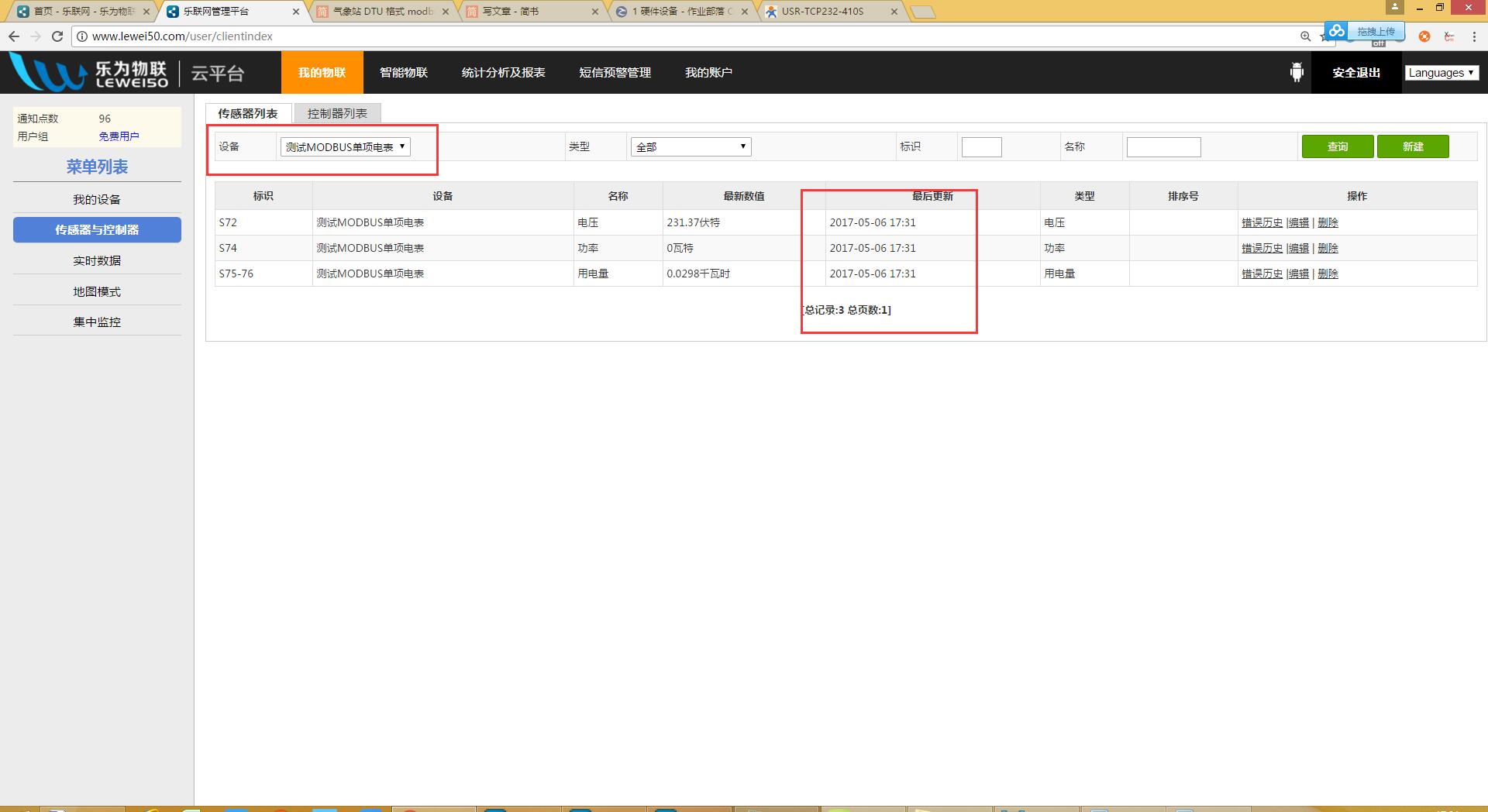Click the 排序号 column header

pos(1183,196)
